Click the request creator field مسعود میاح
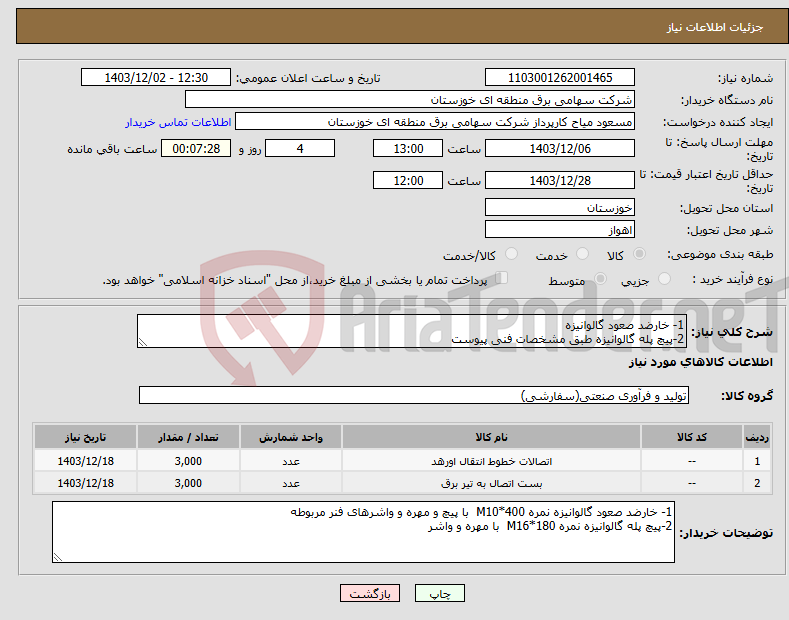 435,122
